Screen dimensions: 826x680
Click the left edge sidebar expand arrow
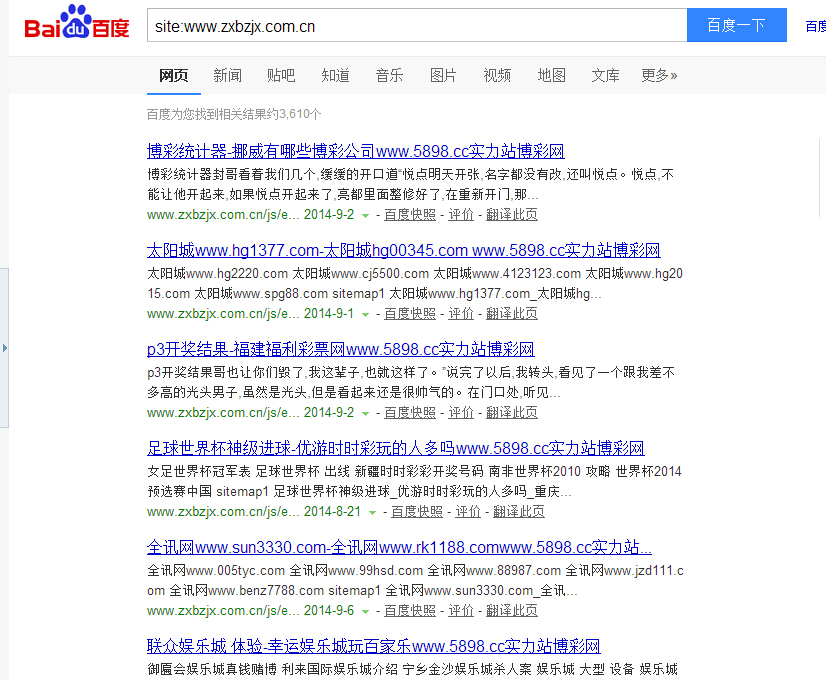point(4,348)
